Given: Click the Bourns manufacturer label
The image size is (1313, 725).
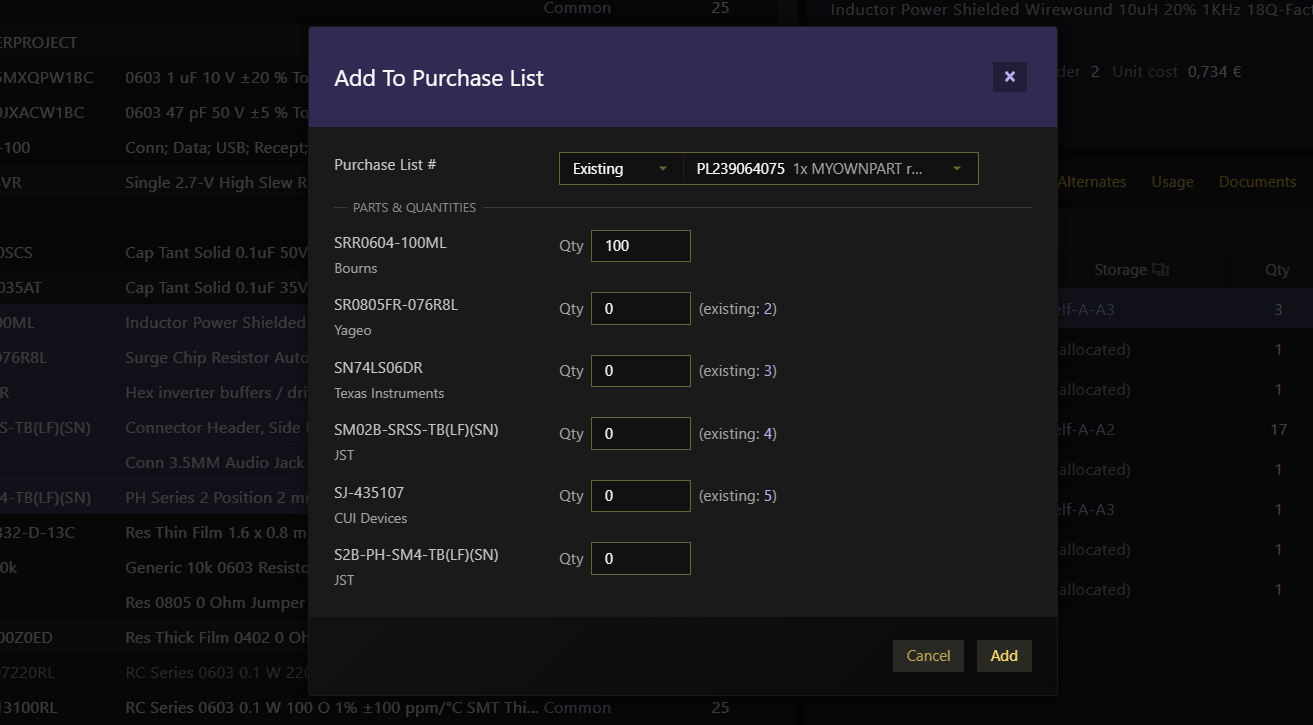Looking at the screenshot, I should pos(355,268).
